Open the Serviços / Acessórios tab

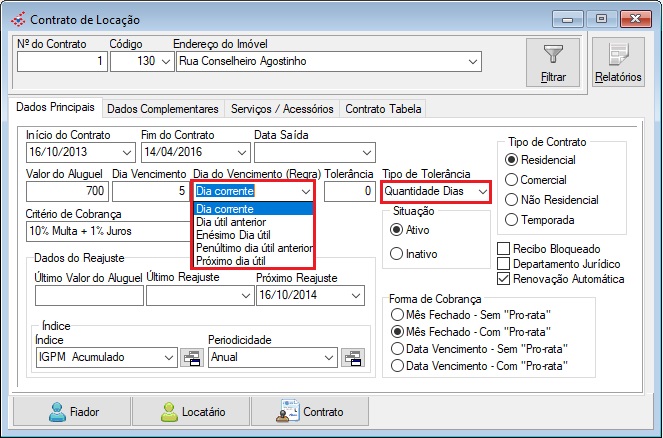[x=282, y=108]
